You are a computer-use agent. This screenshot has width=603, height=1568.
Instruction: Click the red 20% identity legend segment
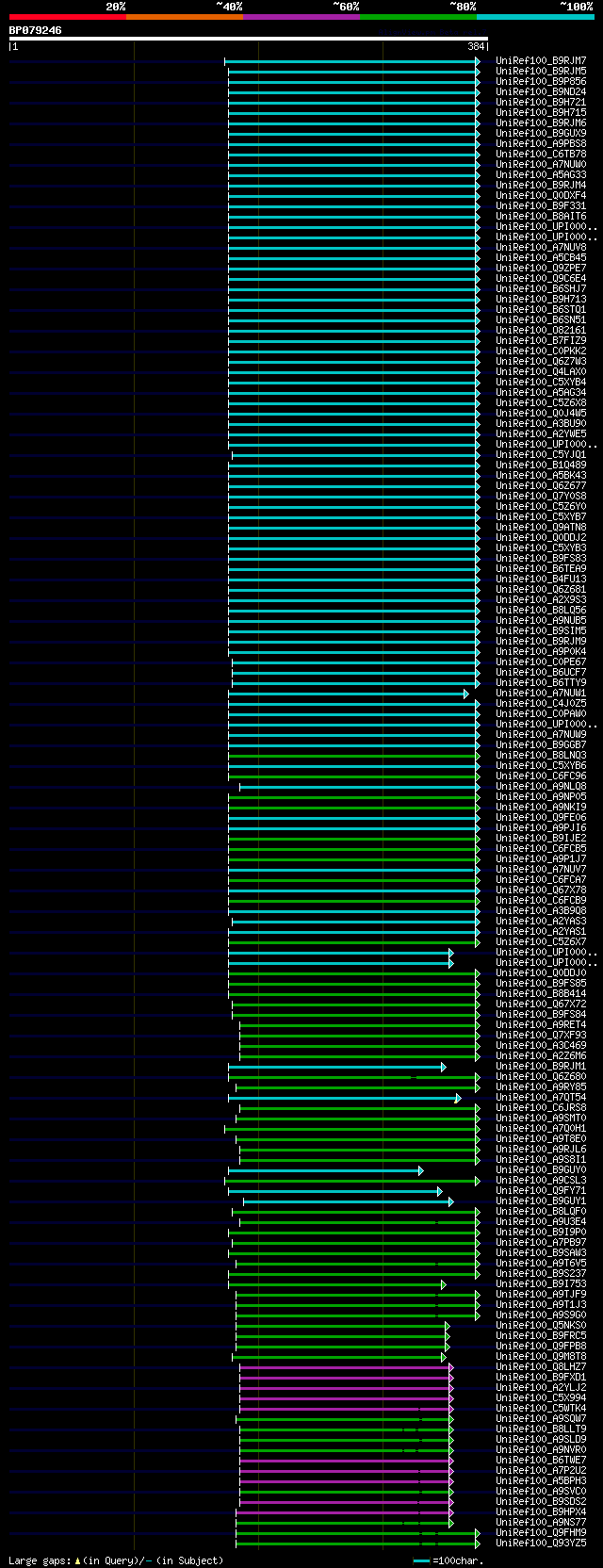click(x=68, y=17)
